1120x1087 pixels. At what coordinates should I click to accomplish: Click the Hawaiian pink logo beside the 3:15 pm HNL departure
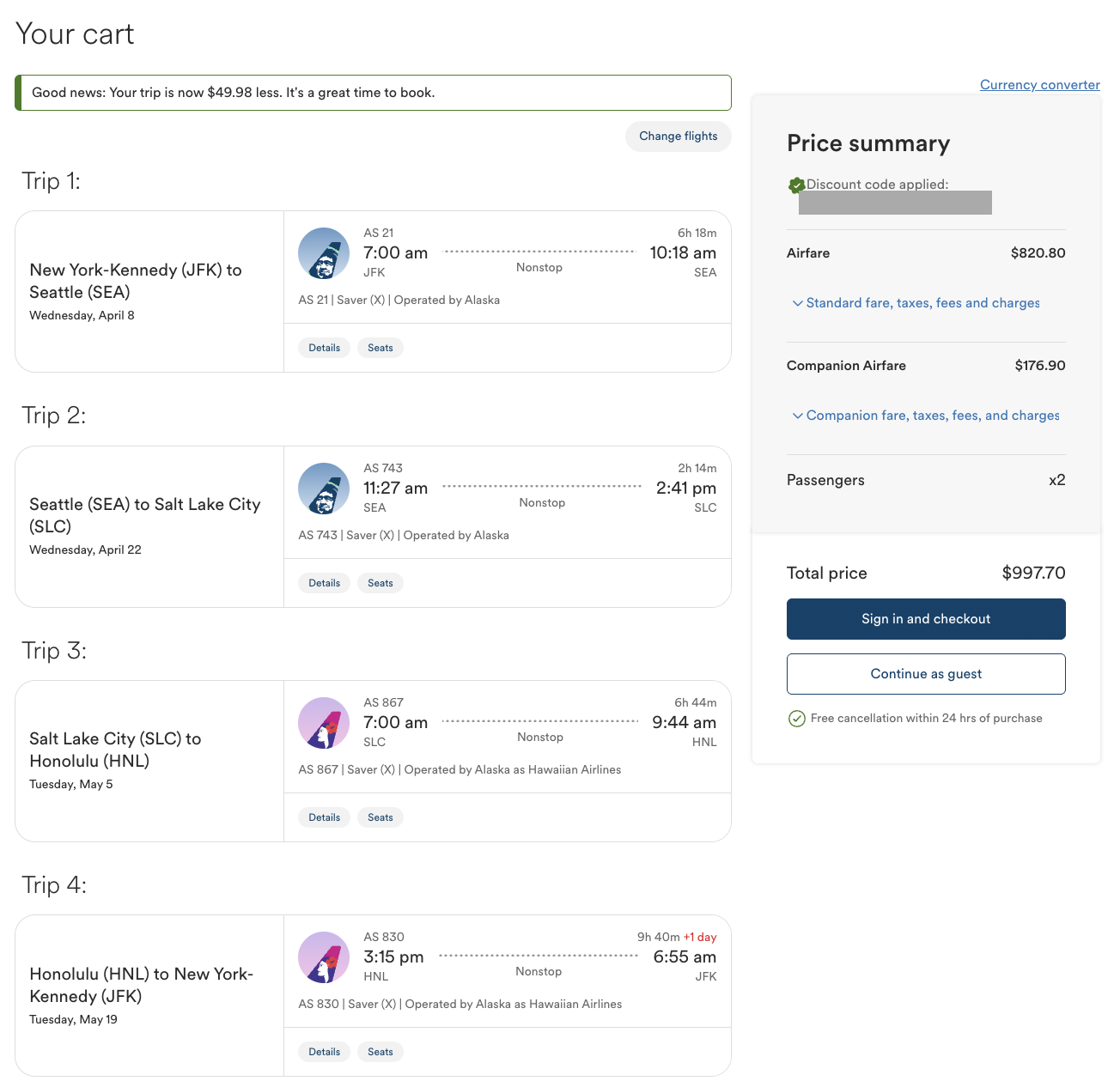324,957
